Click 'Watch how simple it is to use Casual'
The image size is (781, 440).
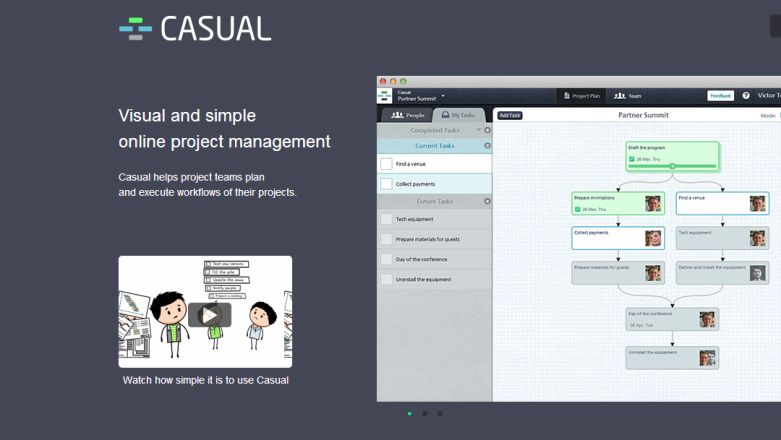[x=206, y=380]
